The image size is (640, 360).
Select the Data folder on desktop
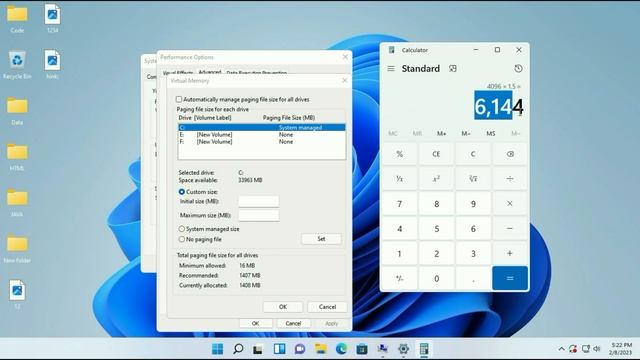pos(17,111)
